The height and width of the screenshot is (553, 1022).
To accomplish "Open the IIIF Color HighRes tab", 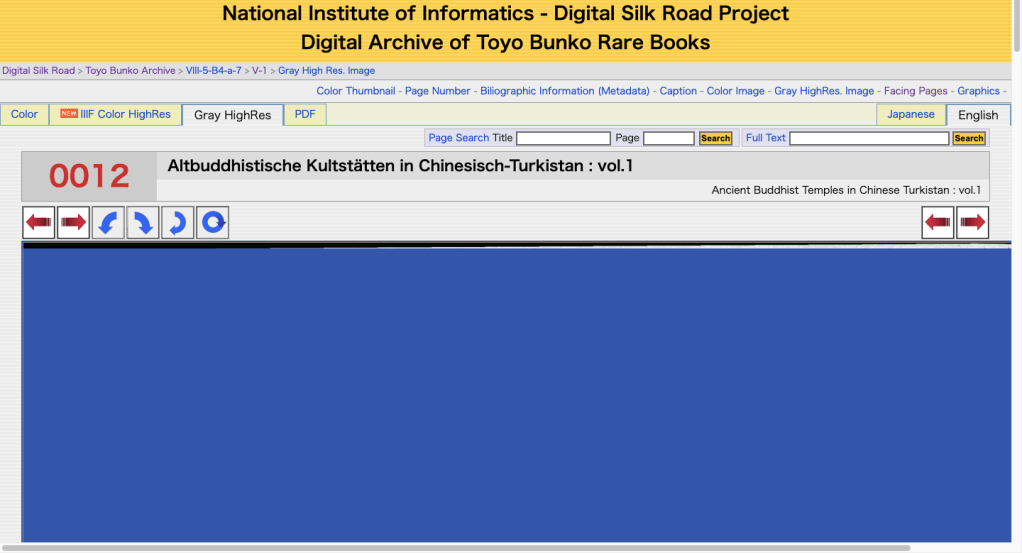I will 115,114.
